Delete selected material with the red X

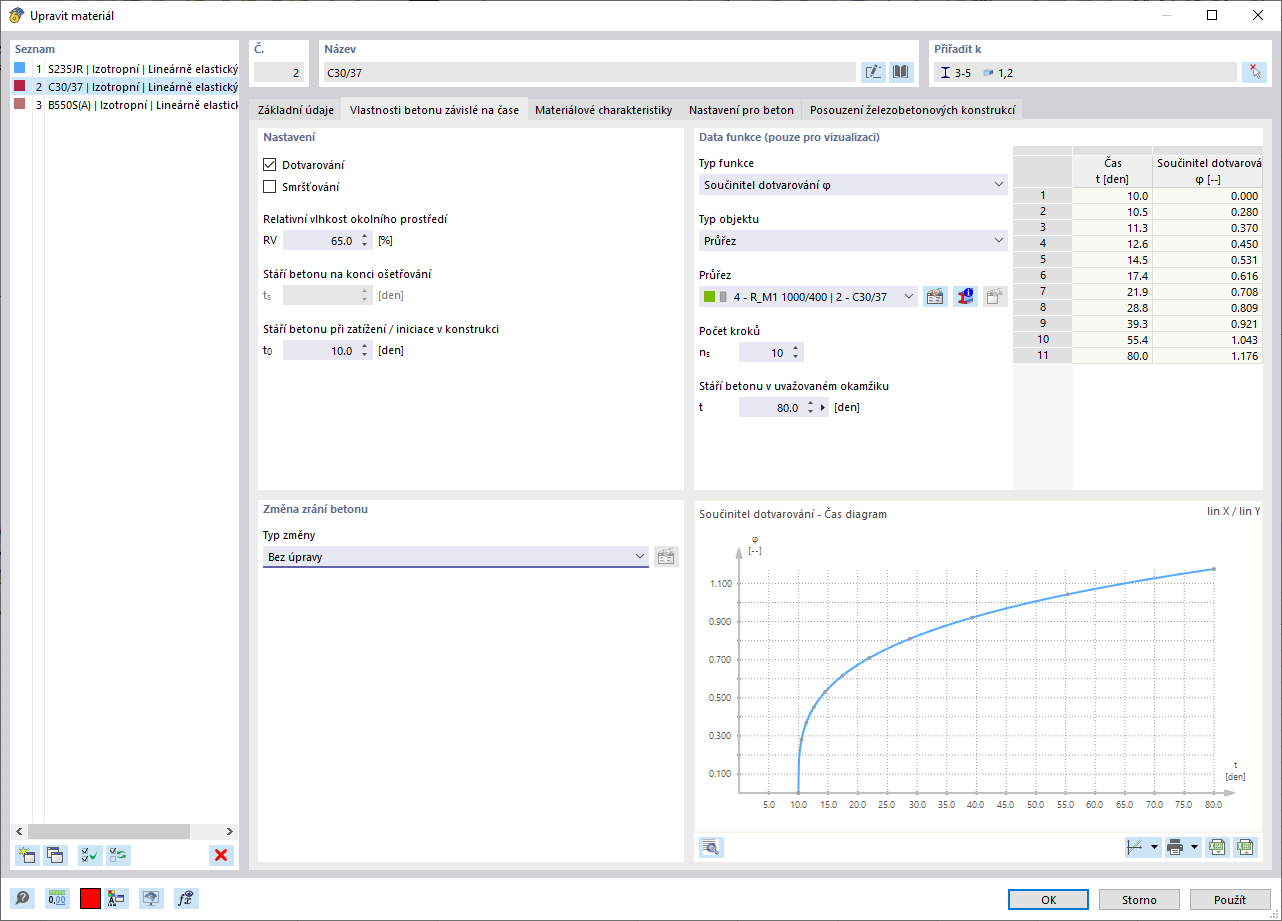(221, 855)
